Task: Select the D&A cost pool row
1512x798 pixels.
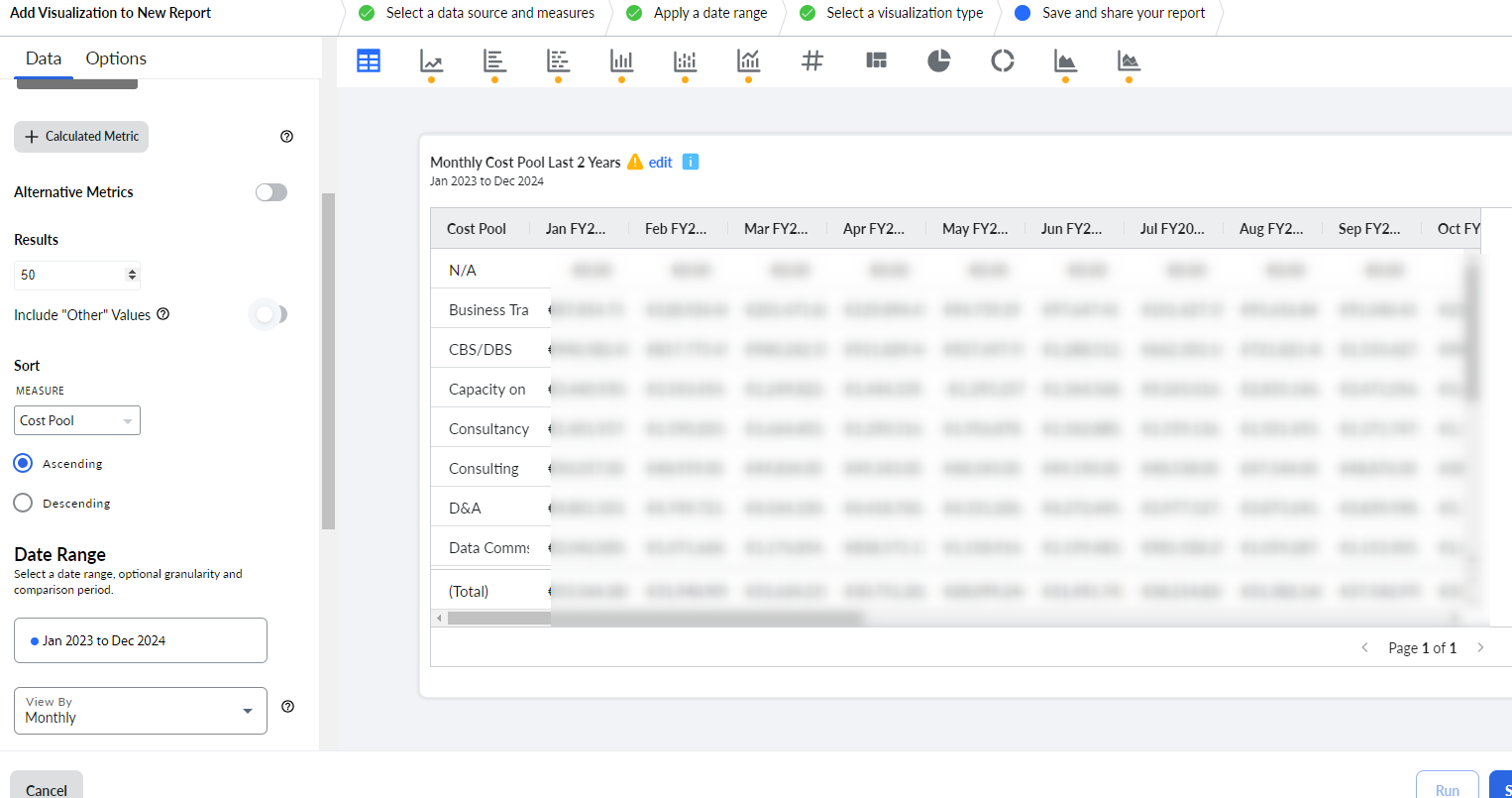Action: pos(465,509)
